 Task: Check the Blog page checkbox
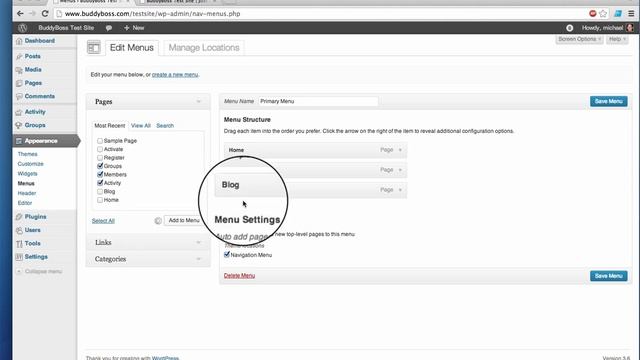point(100,191)
